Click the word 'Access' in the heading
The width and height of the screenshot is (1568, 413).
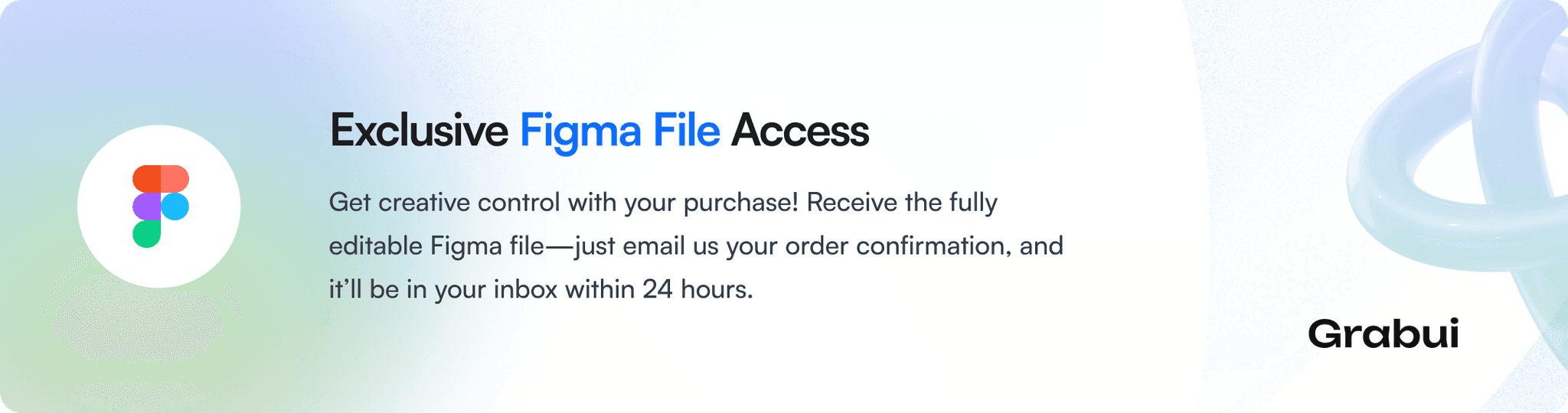click(x=800, y=131)
